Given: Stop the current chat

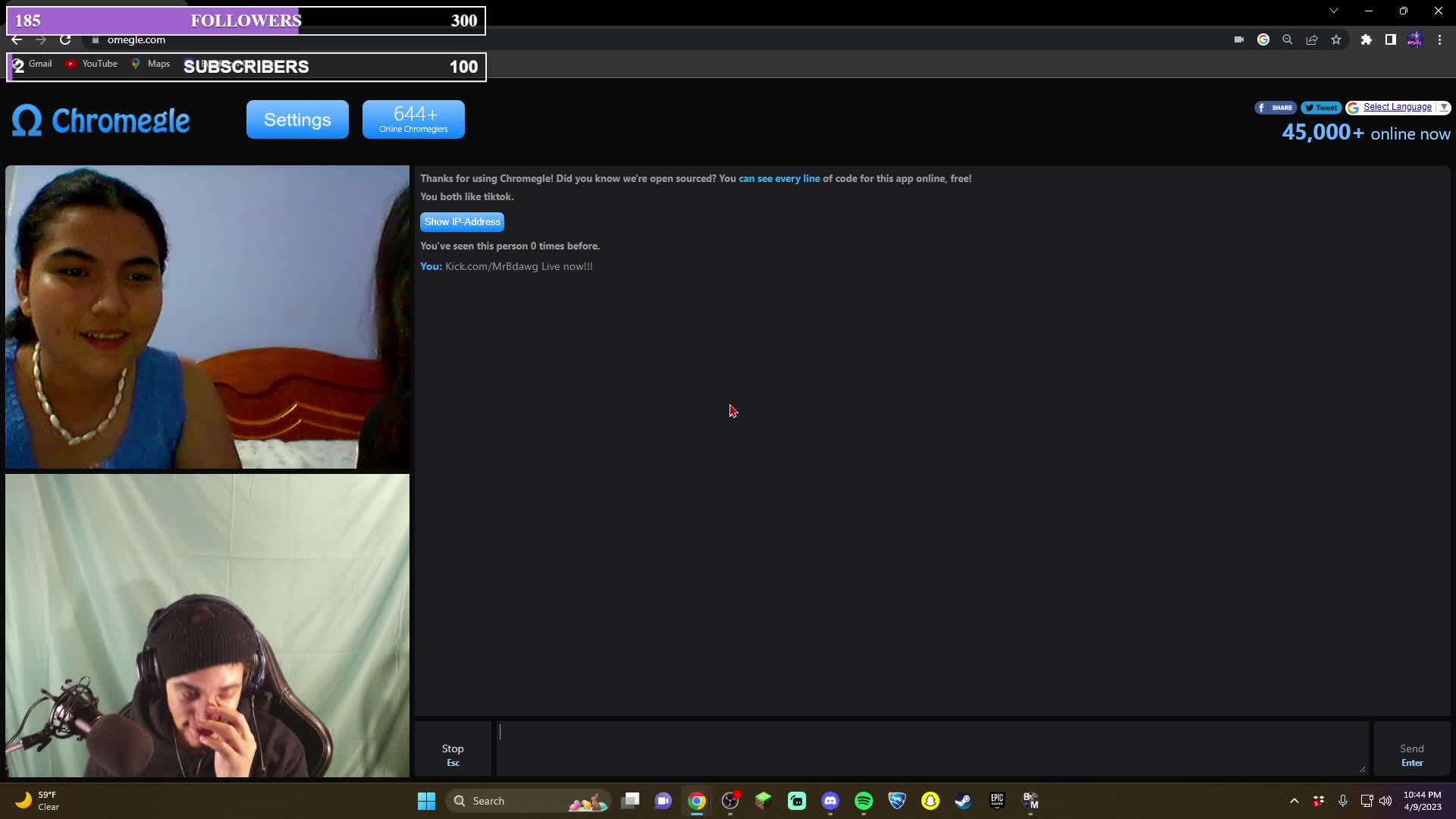Looking at the screenshot, I should tap(453, 748).
